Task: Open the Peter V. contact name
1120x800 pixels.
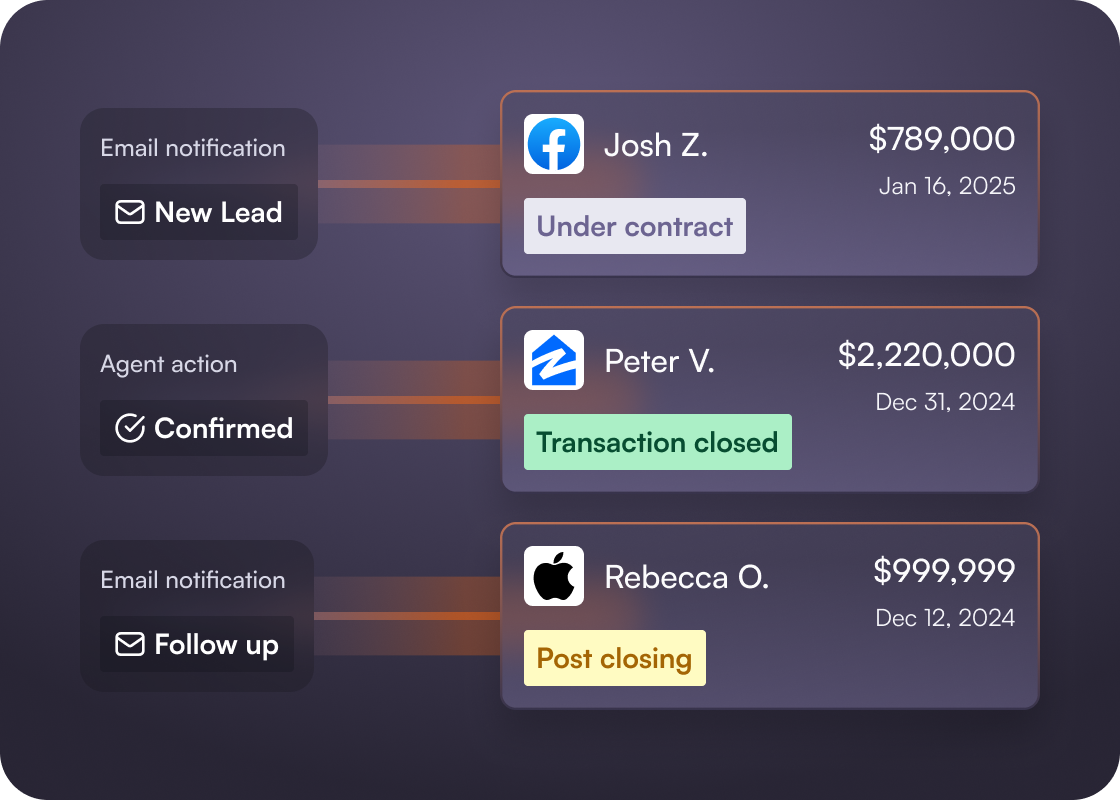Action: coord(659,361)
